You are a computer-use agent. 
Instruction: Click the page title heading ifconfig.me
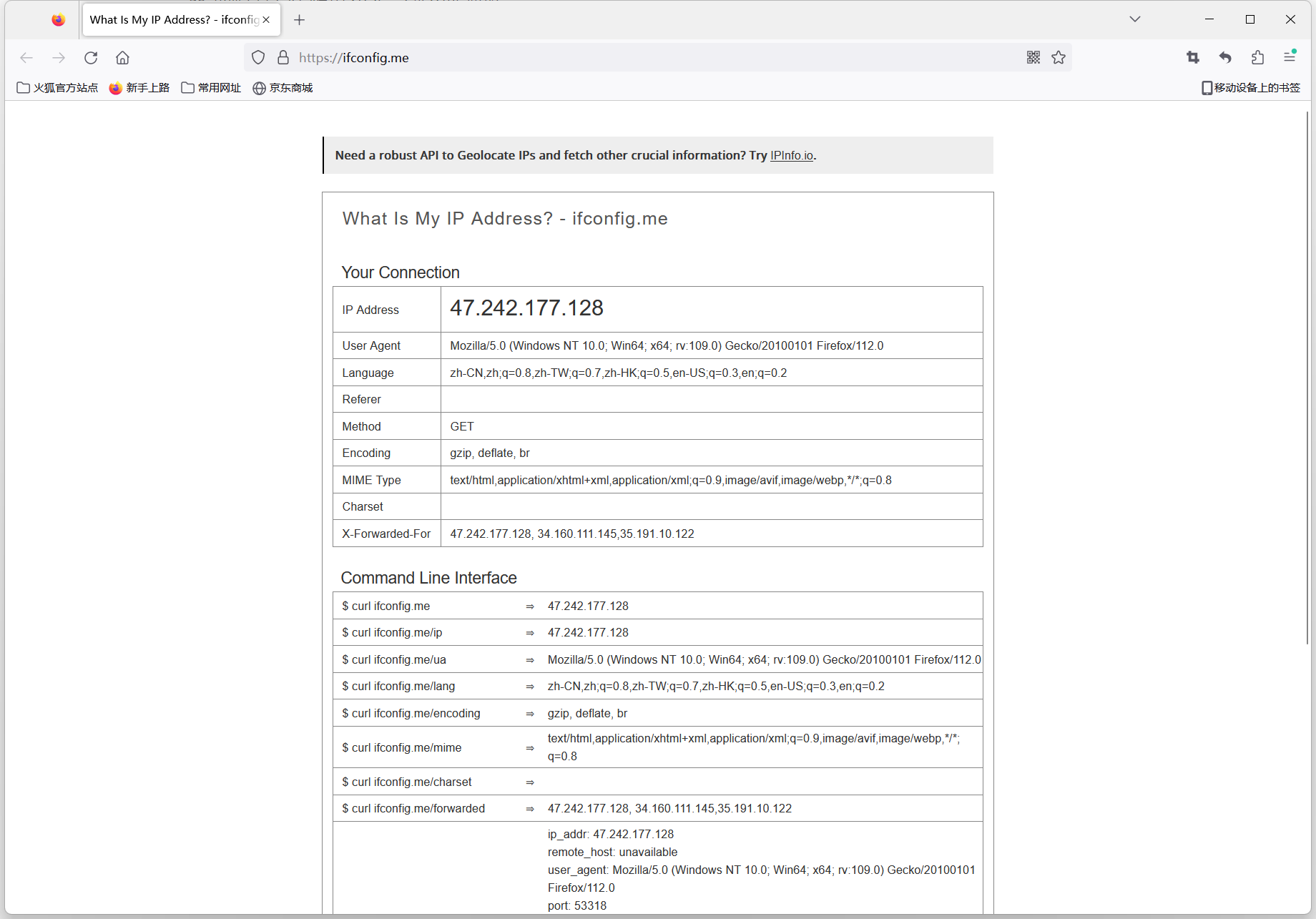pos(505,219)
